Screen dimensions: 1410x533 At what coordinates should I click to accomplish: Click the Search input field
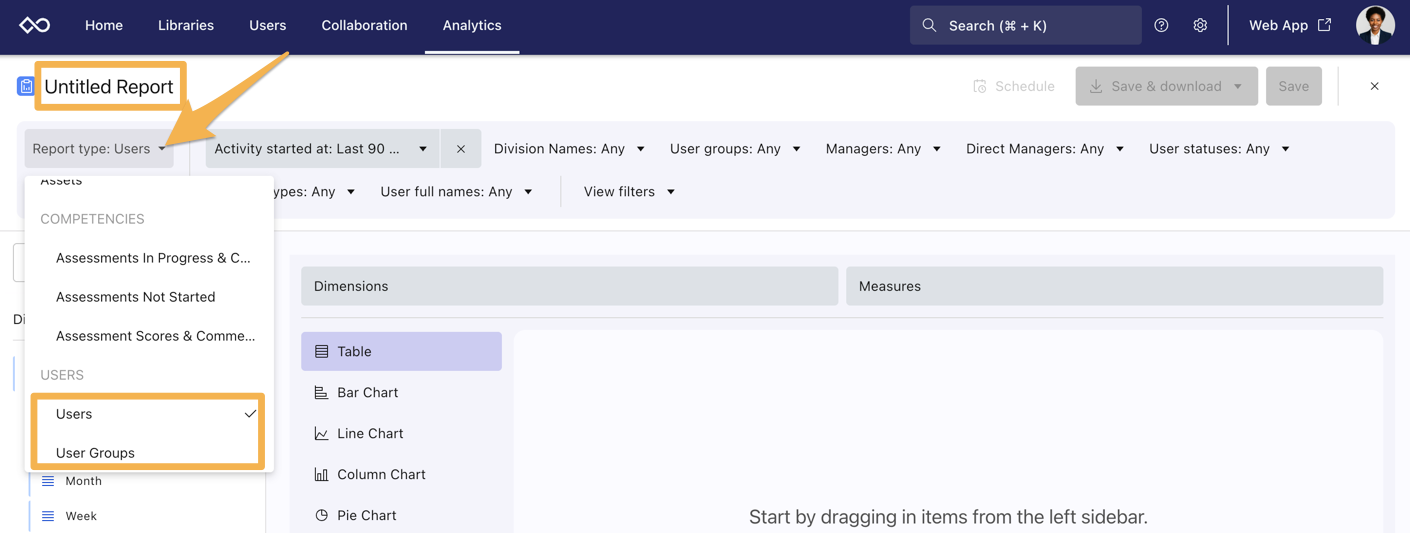point(1025,25)
